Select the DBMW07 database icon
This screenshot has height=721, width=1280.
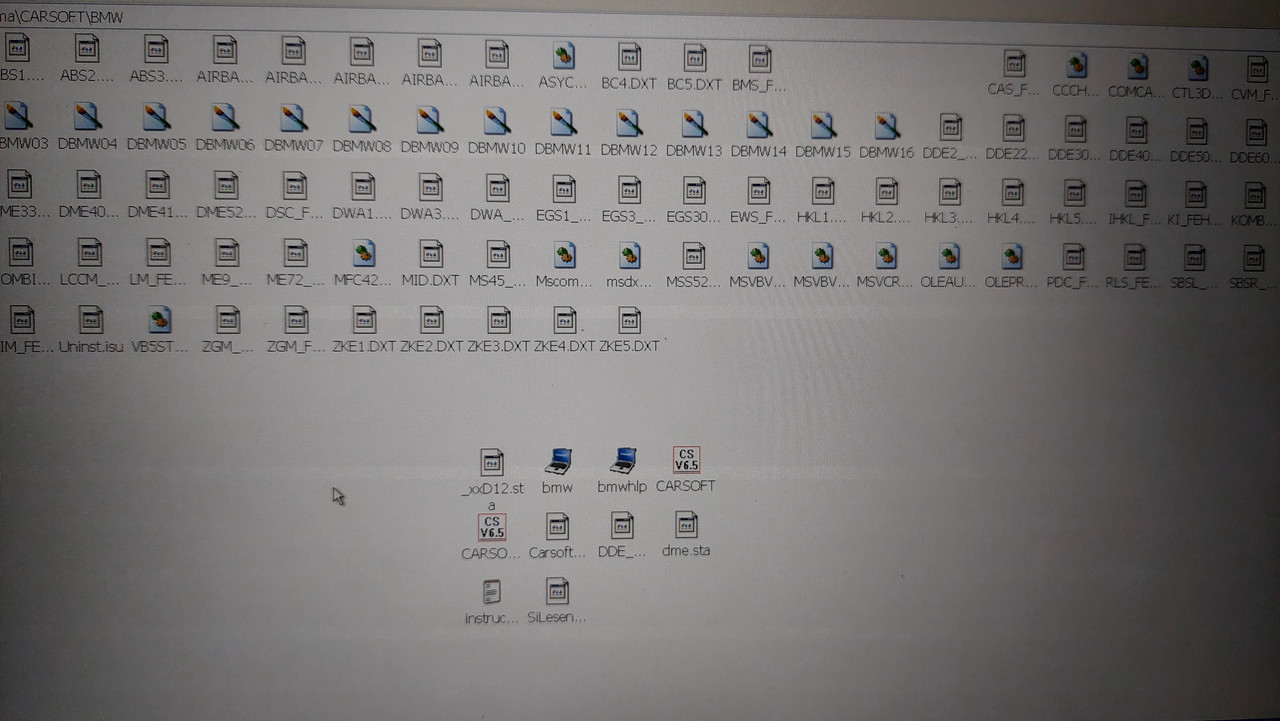tap(293, 119)
